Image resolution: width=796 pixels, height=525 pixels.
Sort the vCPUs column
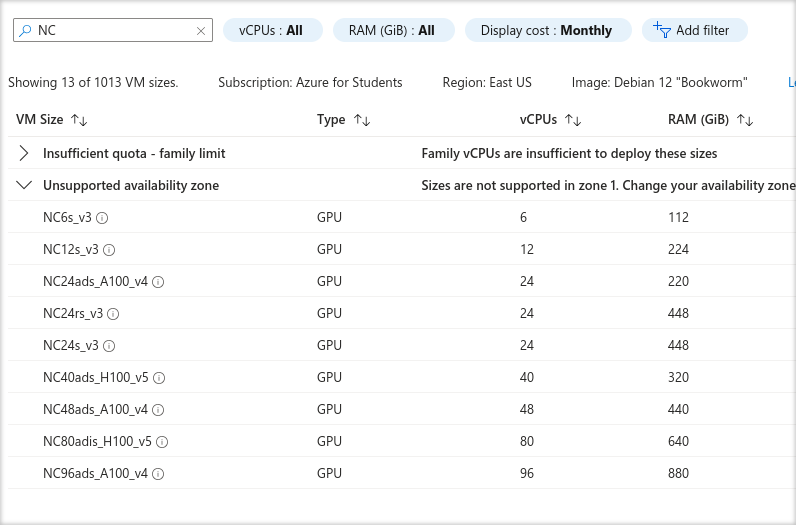[573, 120]
